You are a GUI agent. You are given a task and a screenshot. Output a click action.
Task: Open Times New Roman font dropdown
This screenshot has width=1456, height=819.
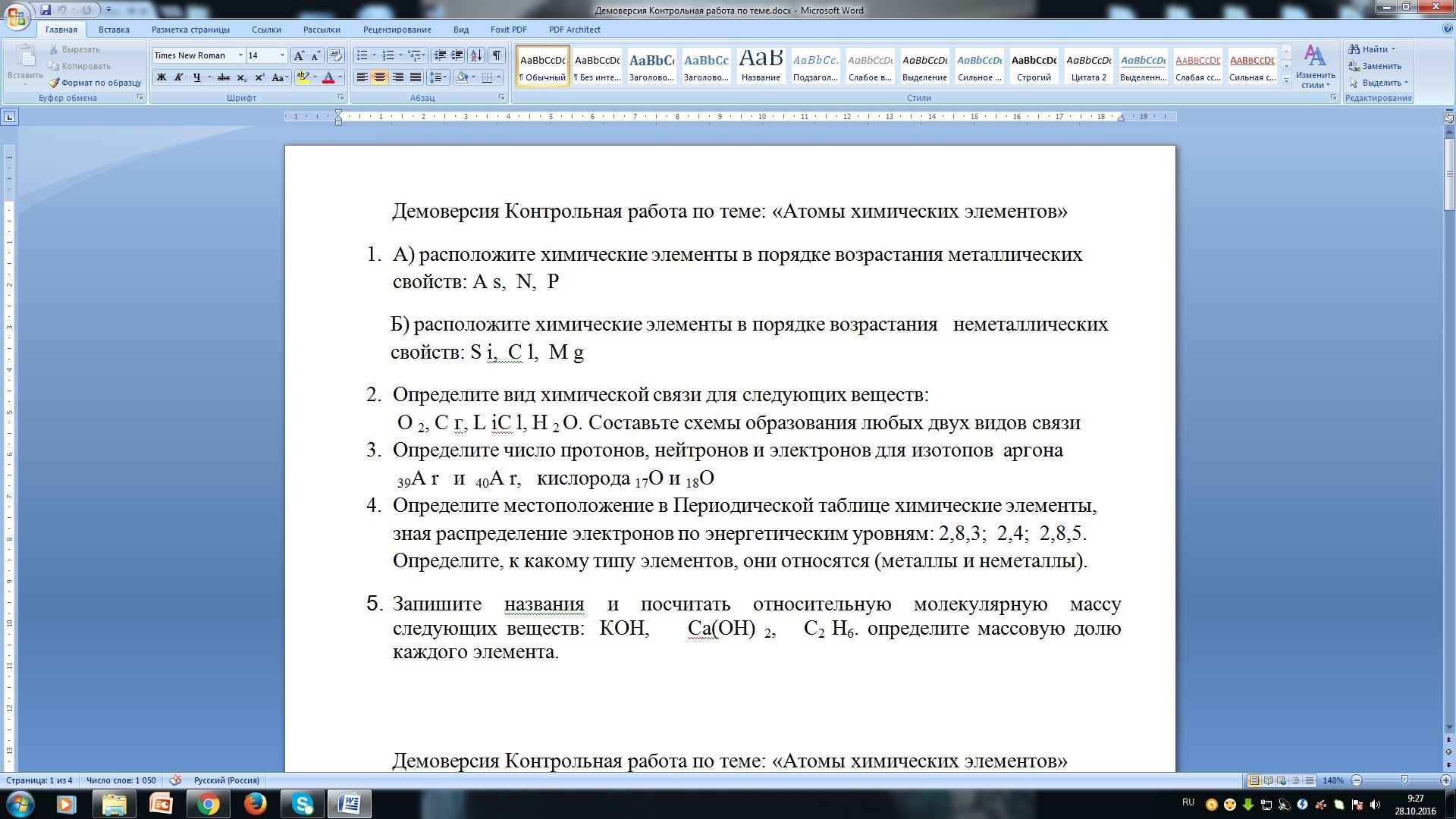tap(240, 55)
